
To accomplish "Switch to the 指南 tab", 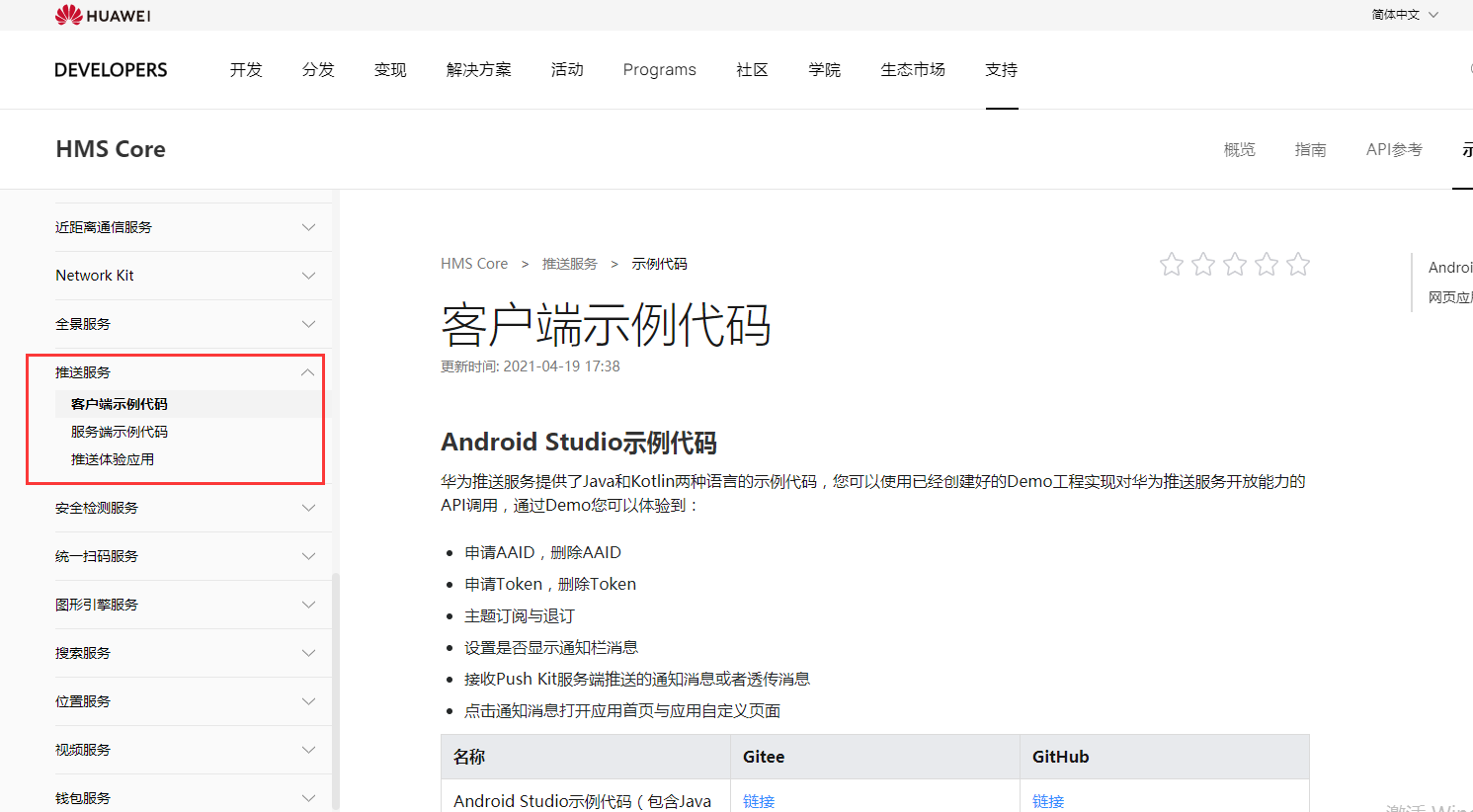I will (1311, 149).
